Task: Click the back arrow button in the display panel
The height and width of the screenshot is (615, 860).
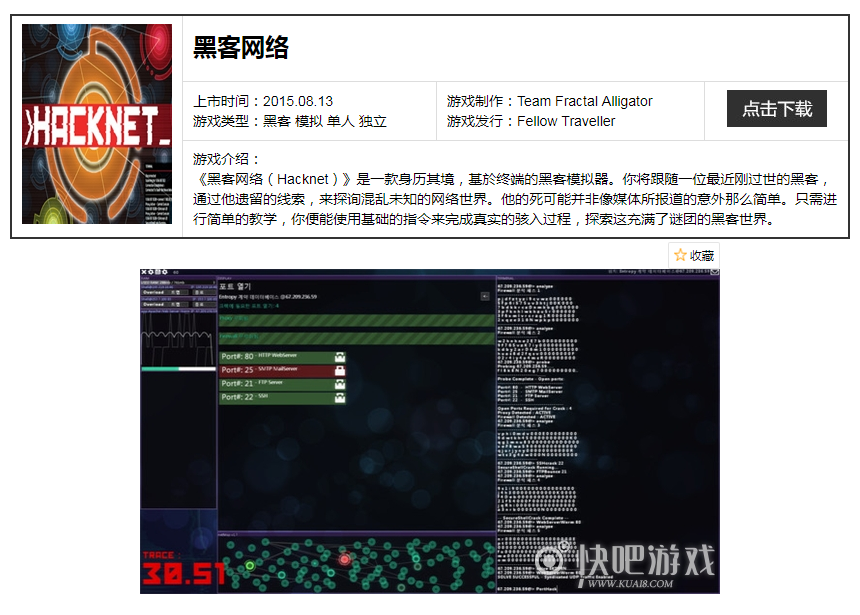Action: pyautogui.click(x=485, y=296)
